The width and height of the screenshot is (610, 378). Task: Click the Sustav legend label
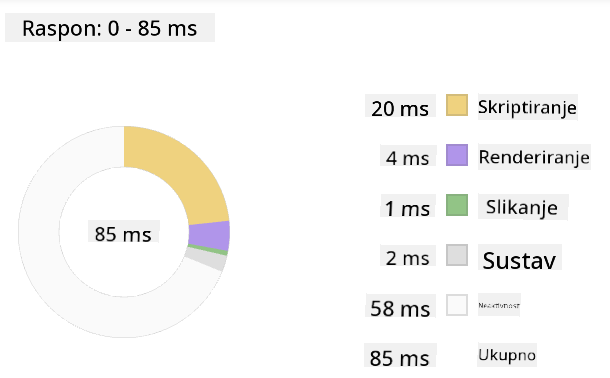(x=519, y=260)
